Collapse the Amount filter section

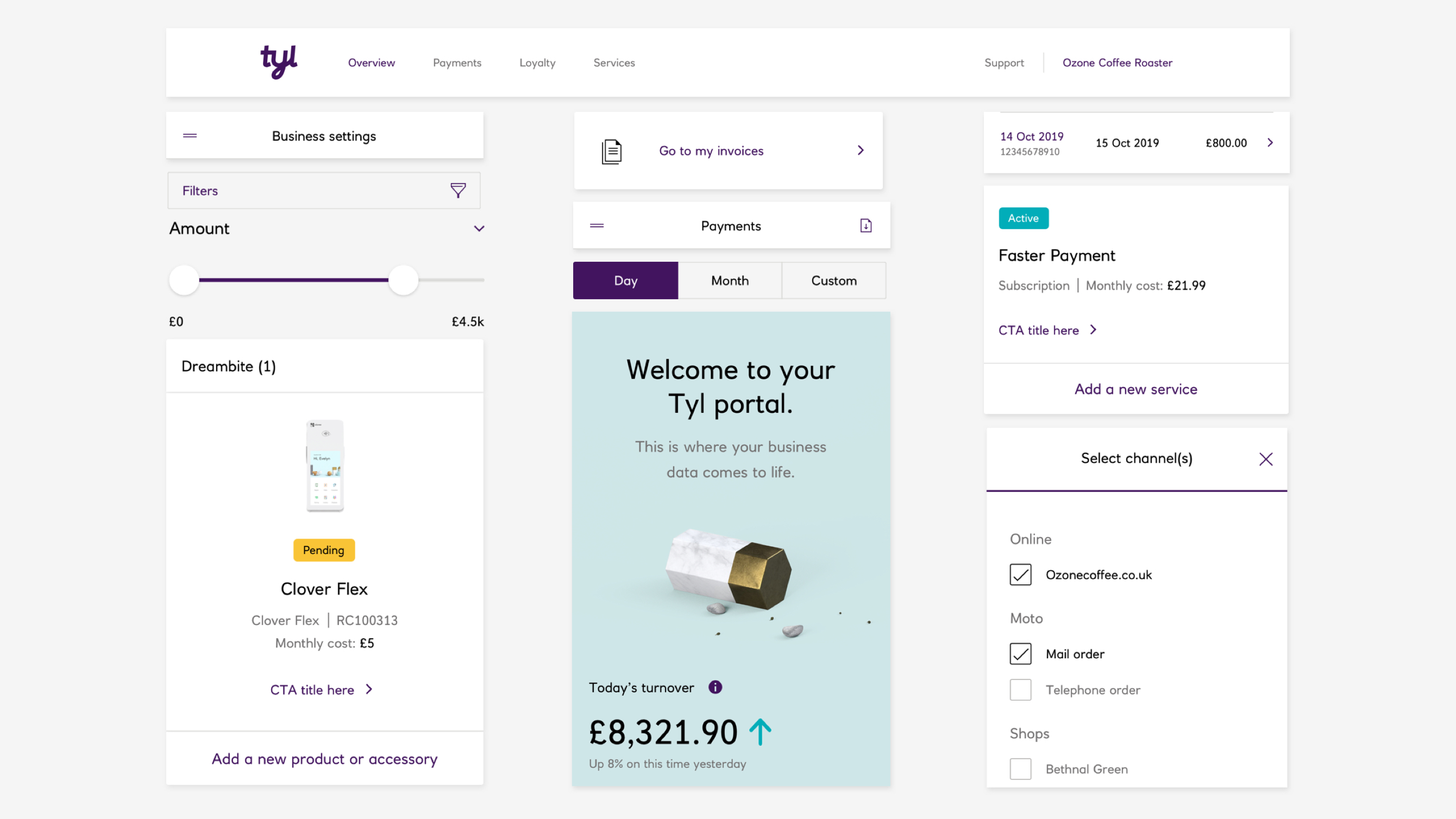(x=479, y=228)
